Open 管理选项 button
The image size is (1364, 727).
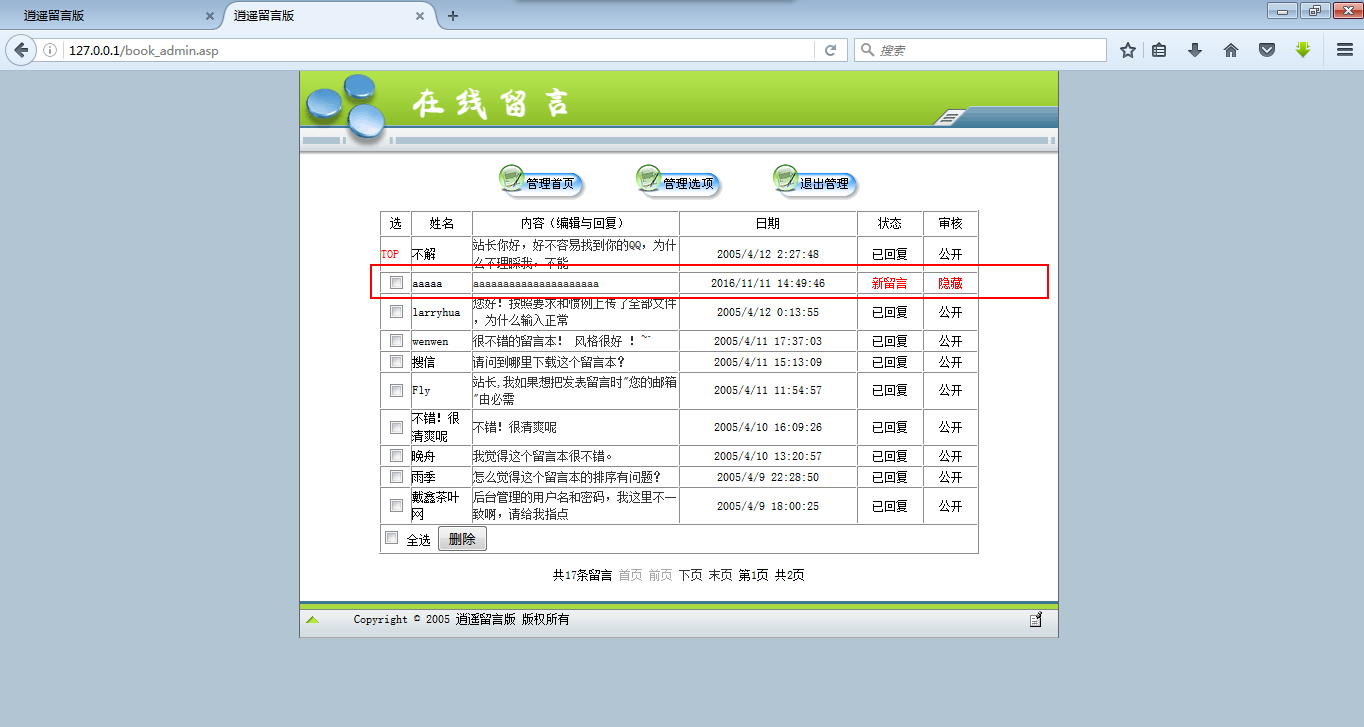678,181
